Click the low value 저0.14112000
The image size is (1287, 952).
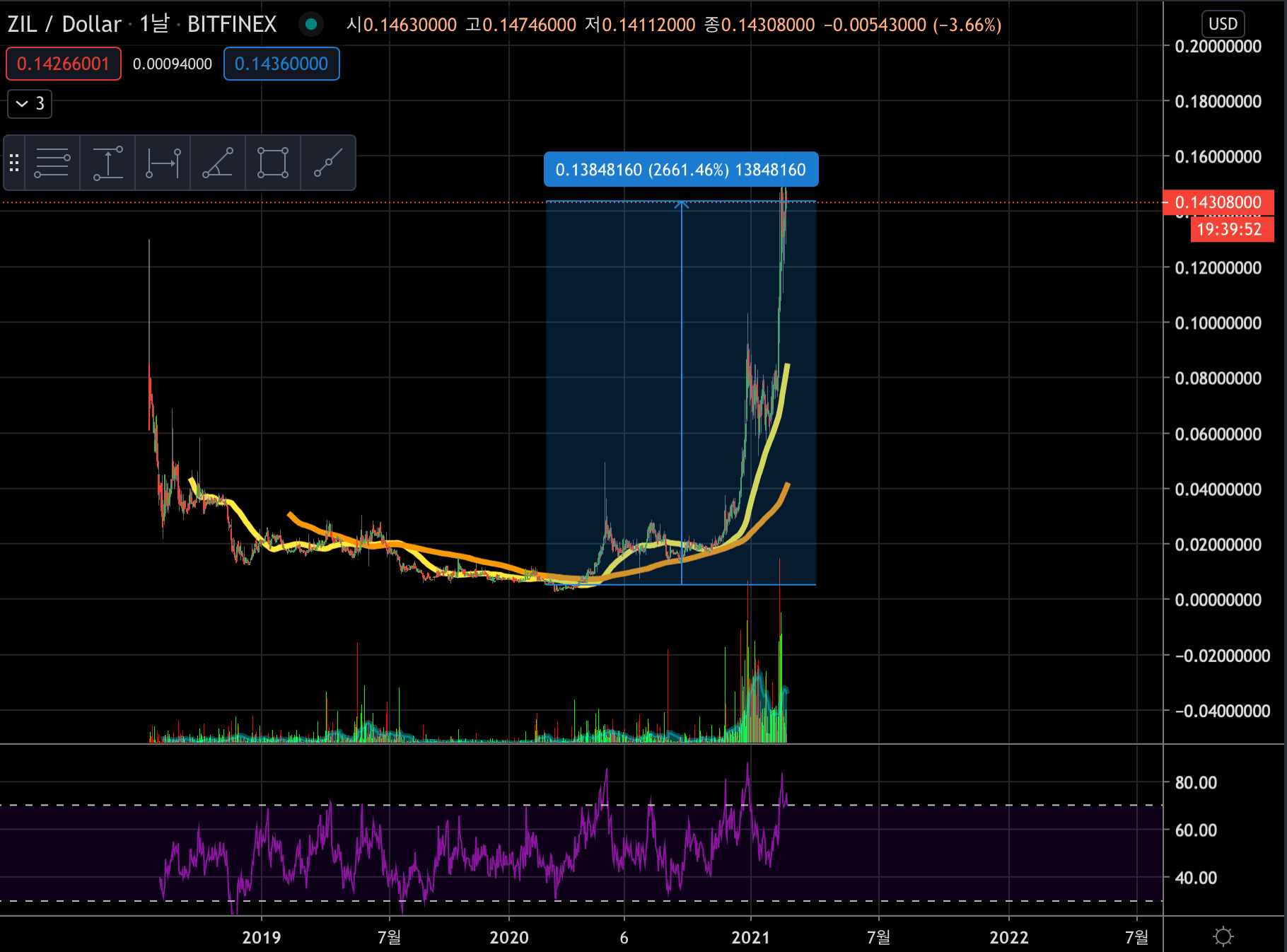pyautogui.click(x=641, y=25)
